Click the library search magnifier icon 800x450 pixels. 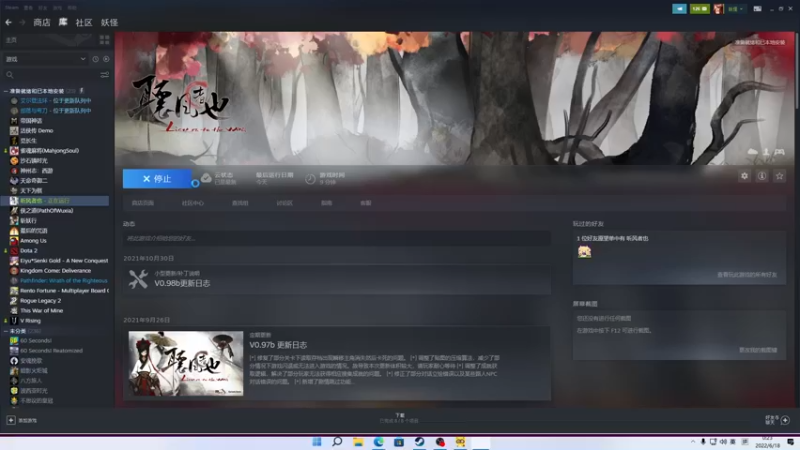click(x=9, y=75)
